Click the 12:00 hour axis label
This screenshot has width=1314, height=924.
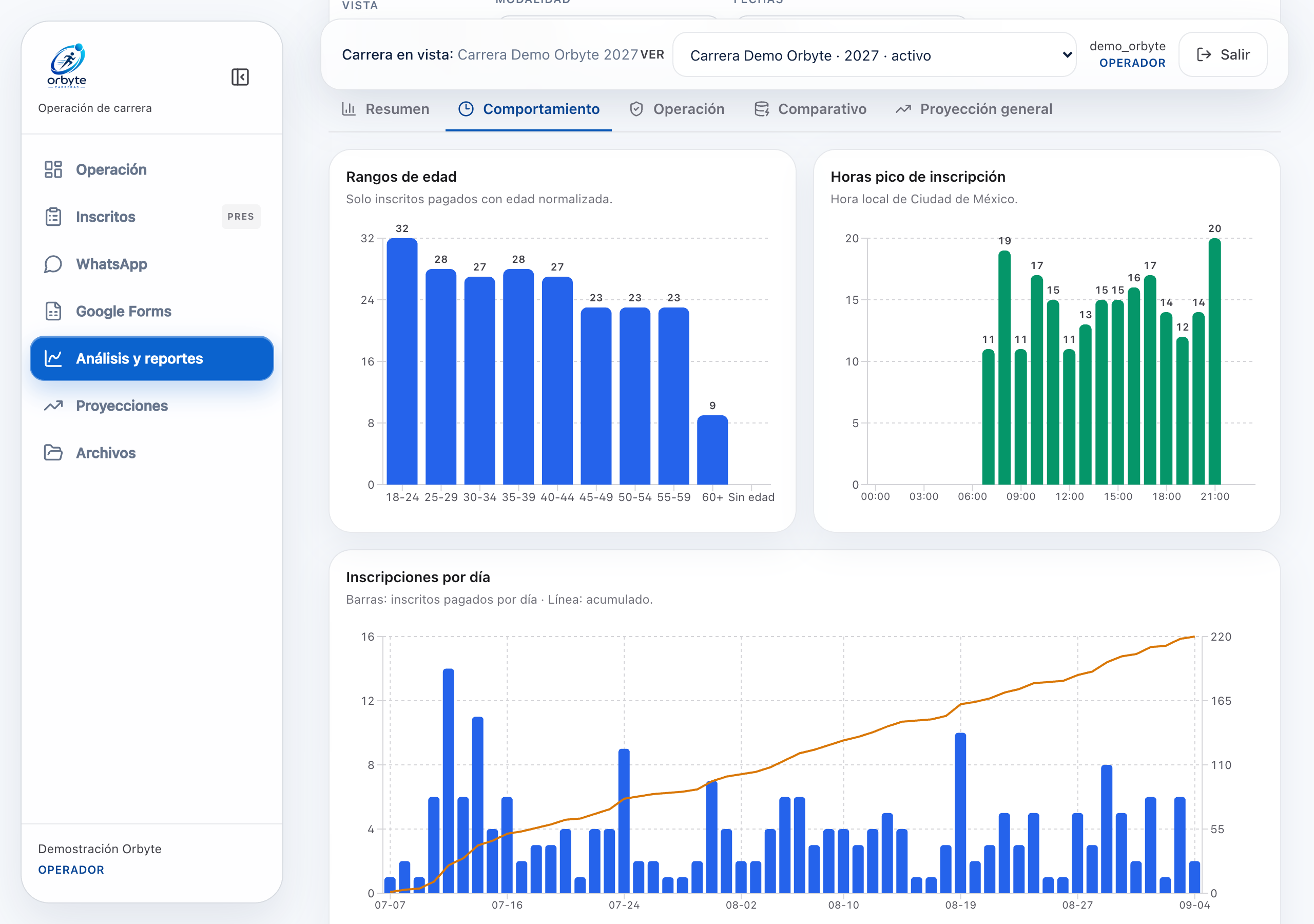tap(1069, 496)
